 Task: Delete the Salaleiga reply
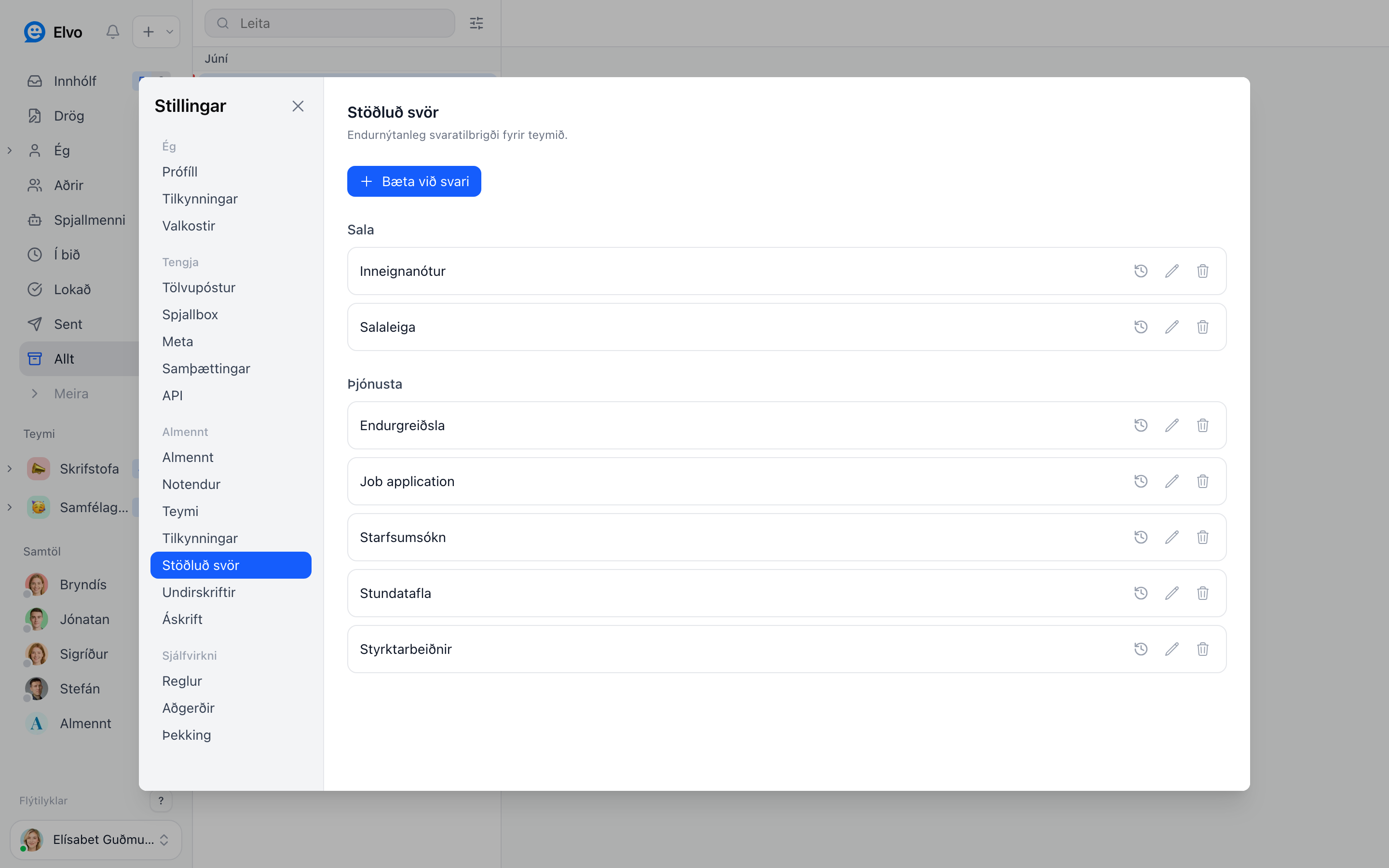1202,327
